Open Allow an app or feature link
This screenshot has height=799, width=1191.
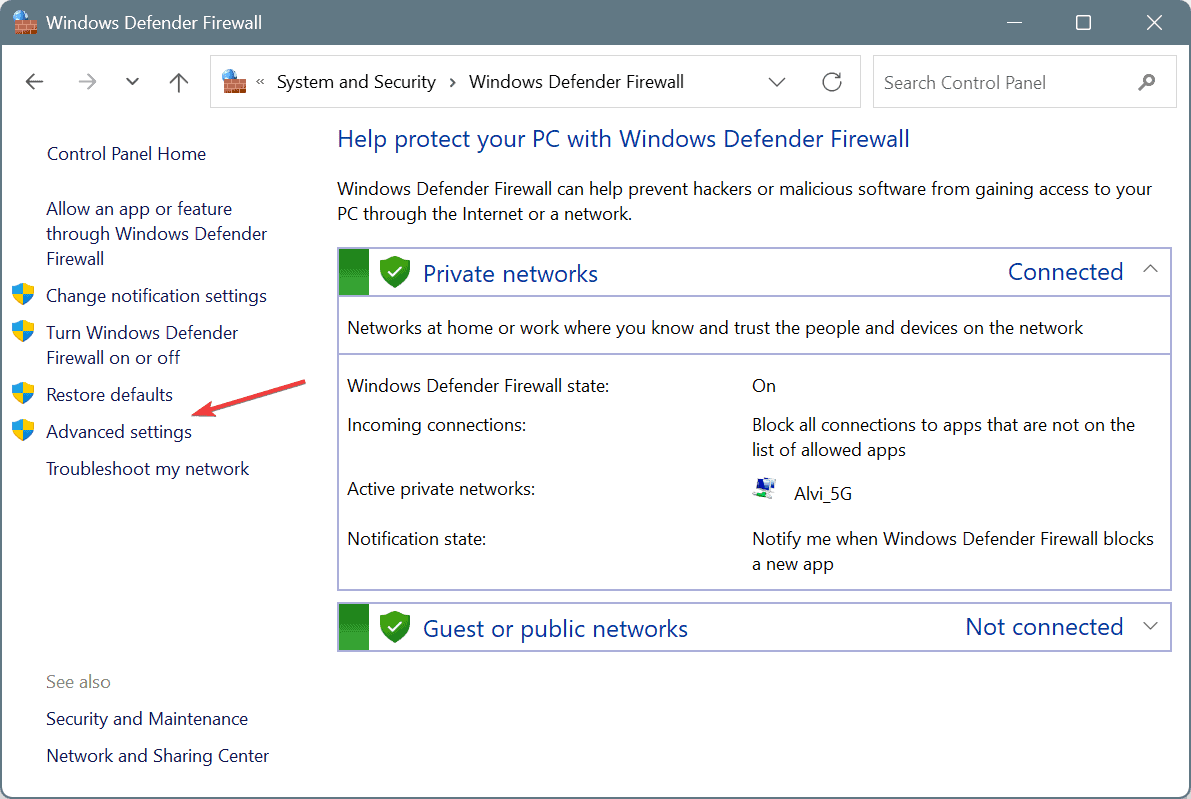(x=156, y=234)
